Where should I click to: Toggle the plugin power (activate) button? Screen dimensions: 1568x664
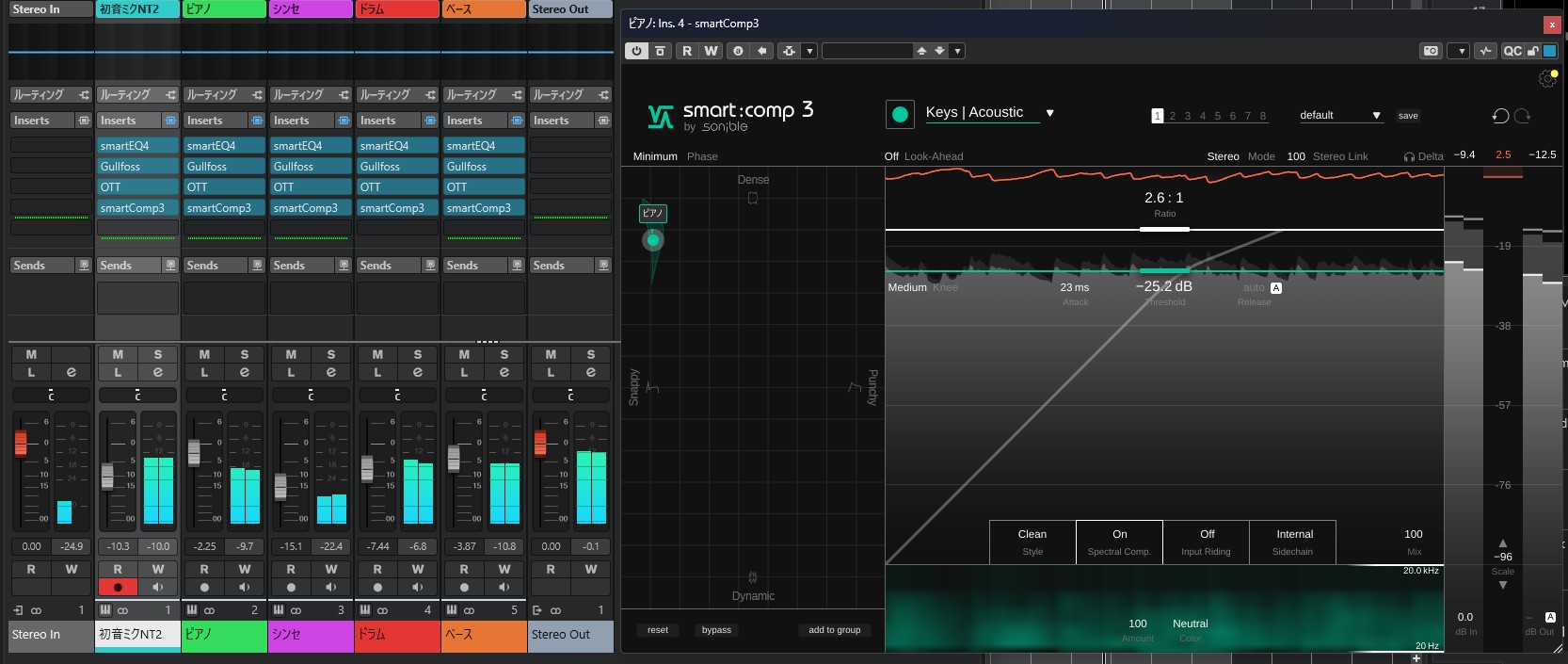tap(637, 51)
